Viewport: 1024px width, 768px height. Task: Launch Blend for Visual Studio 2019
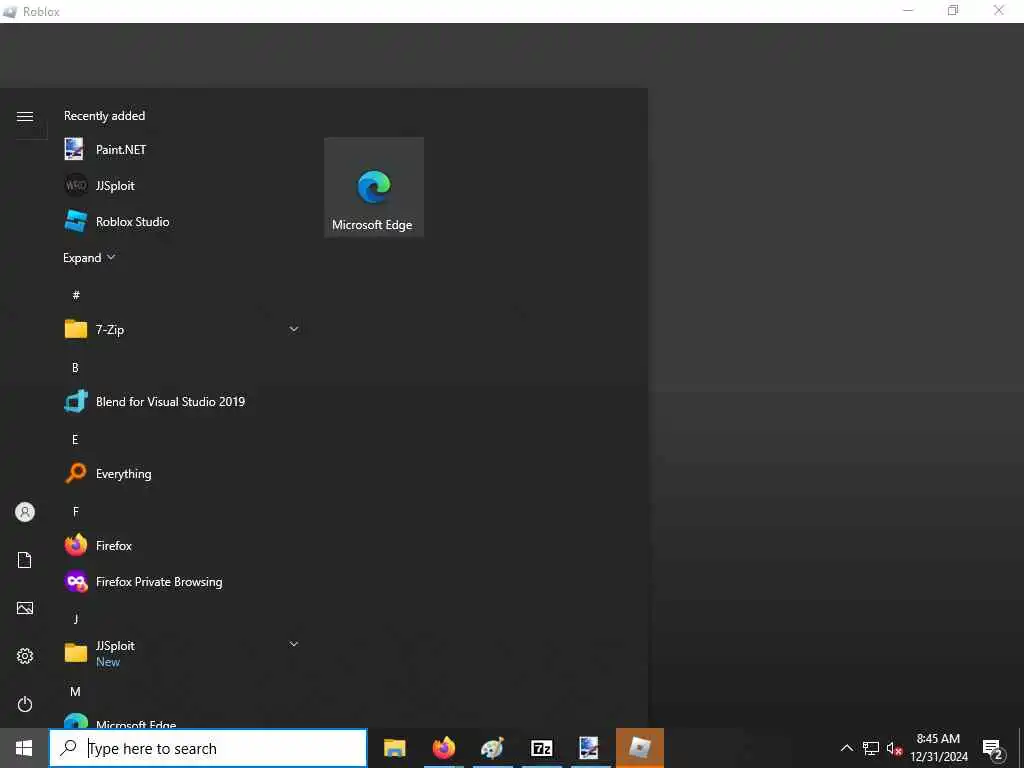coord(183,402)
